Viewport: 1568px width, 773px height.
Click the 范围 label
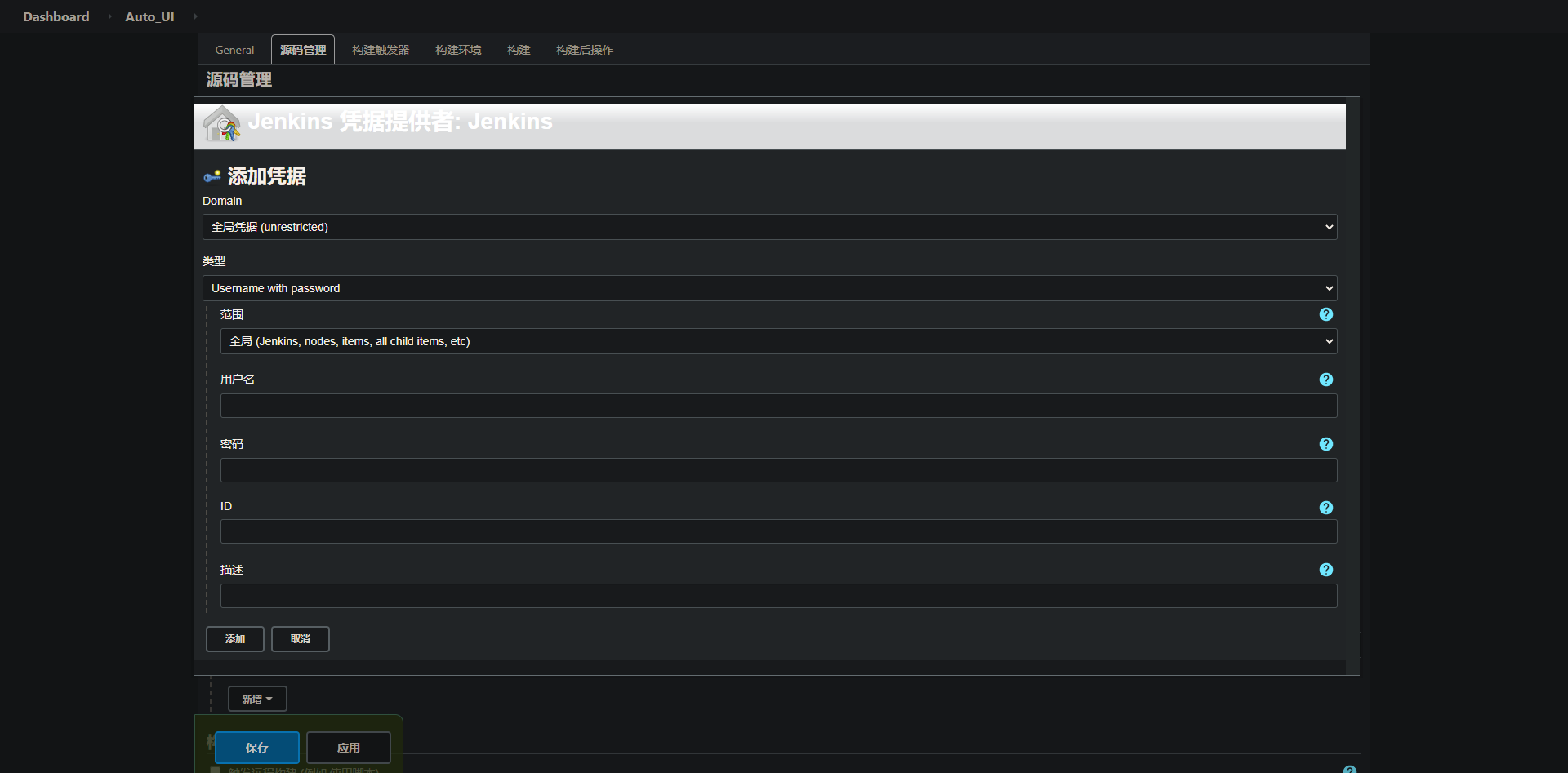[232, 314]
